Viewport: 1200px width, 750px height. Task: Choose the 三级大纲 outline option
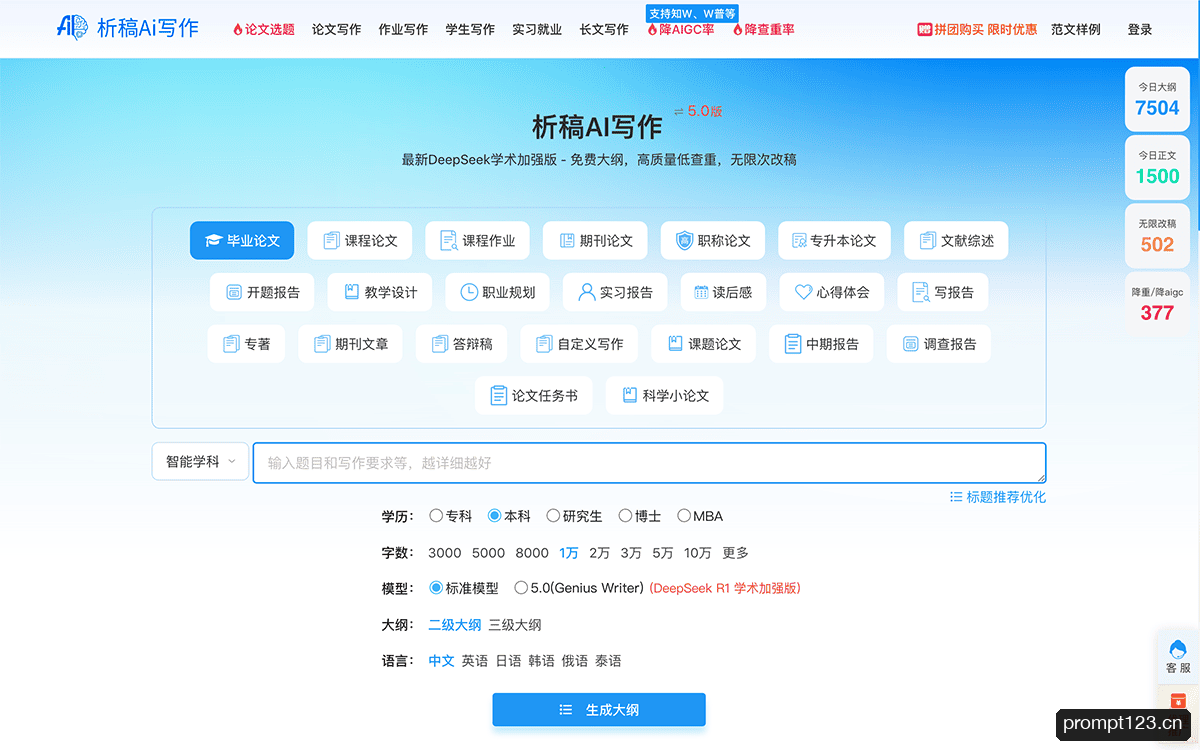(x=515, y=625)
